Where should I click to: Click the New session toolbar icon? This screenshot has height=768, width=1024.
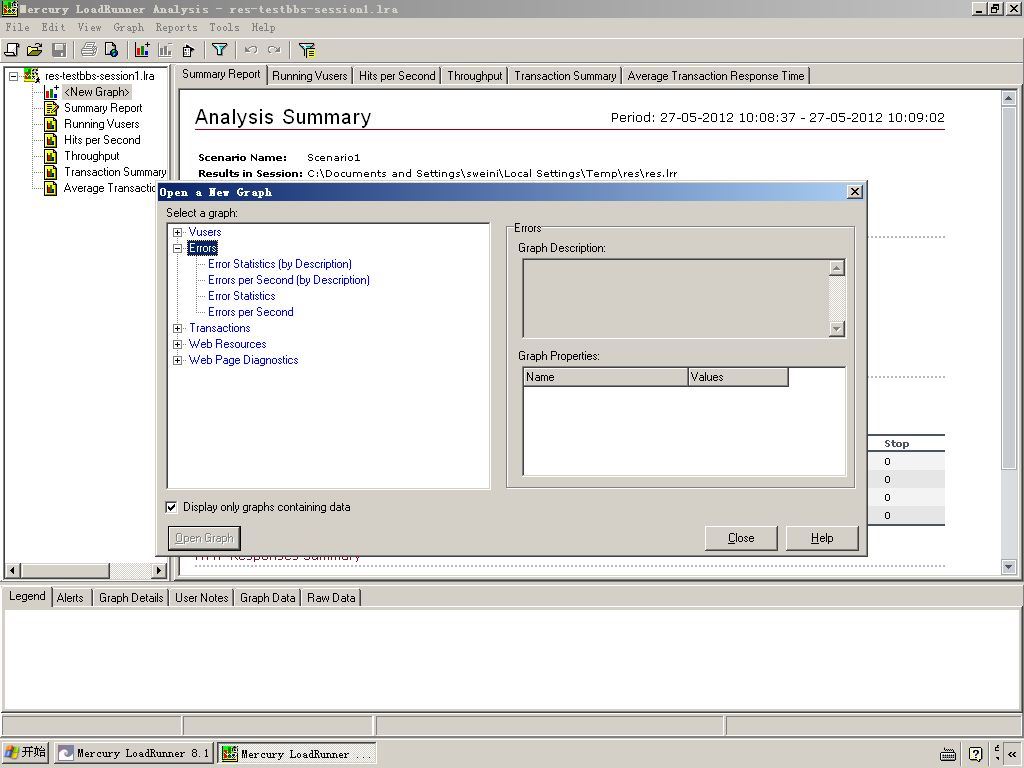[x=12, y=50]
